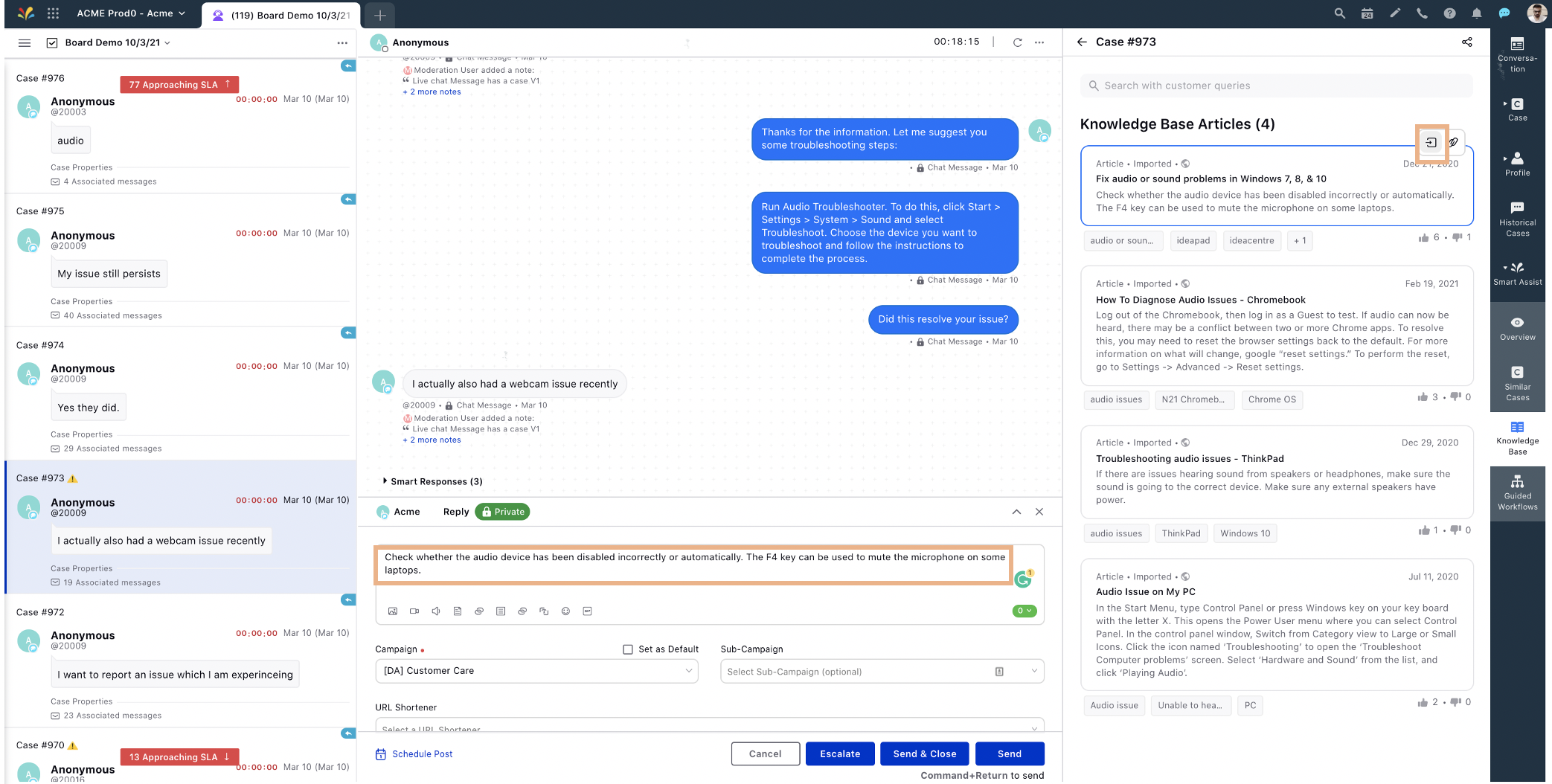Open global search magnifier in top bar
The height and width of the screenshot is (784, 1552).
pyautogui.click(x=1339, y=13)
